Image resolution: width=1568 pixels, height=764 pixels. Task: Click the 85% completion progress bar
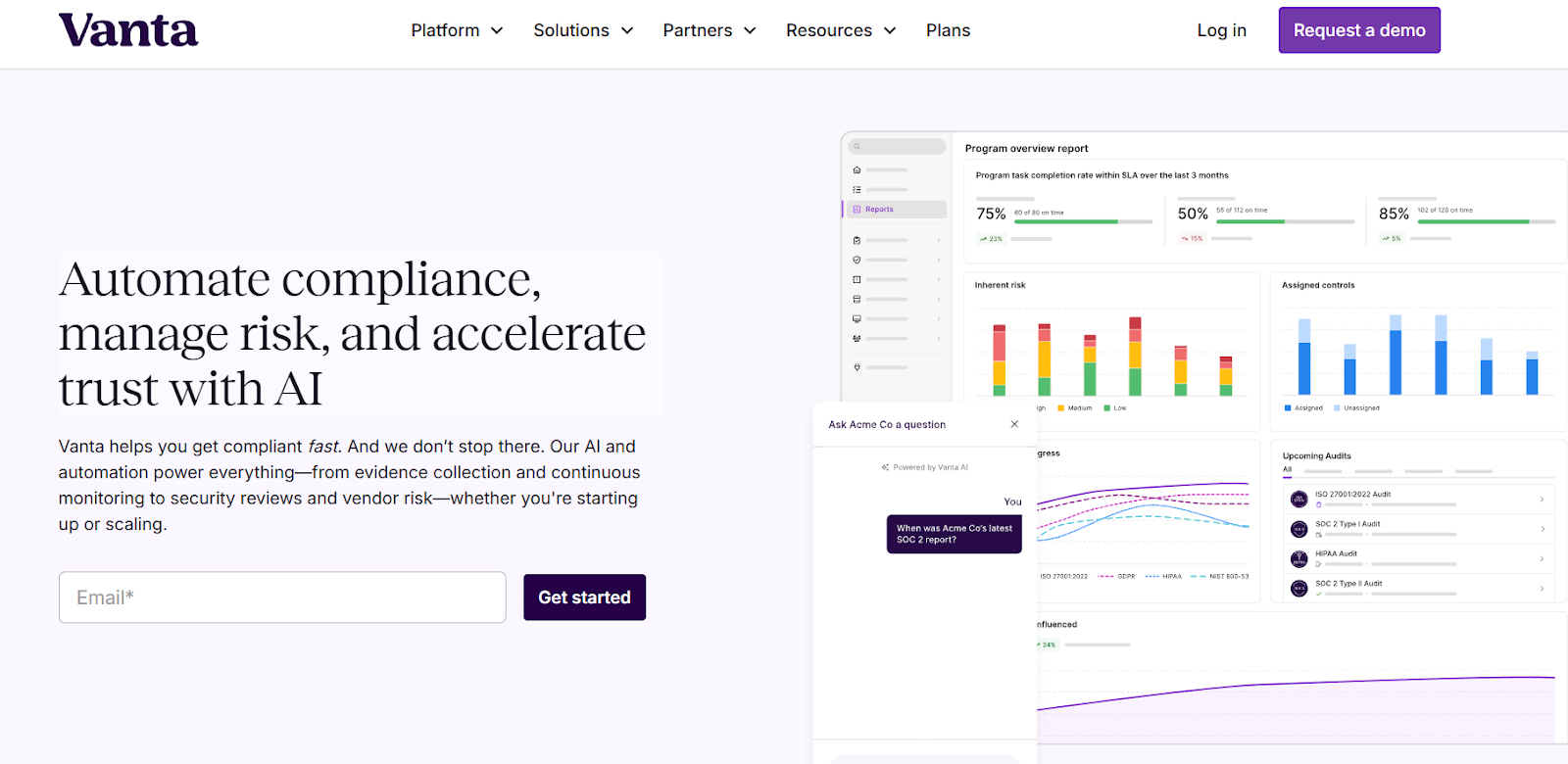[1486, 222]
